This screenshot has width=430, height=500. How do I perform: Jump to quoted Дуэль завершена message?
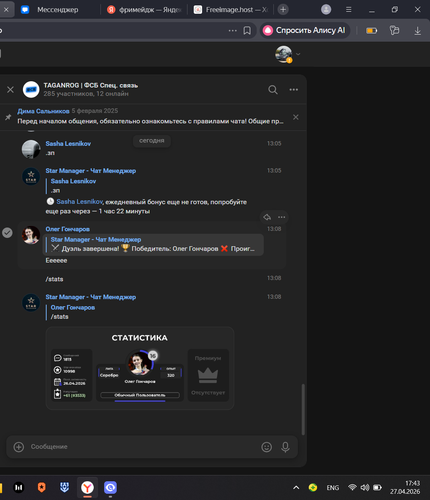[x=153, y=244]
